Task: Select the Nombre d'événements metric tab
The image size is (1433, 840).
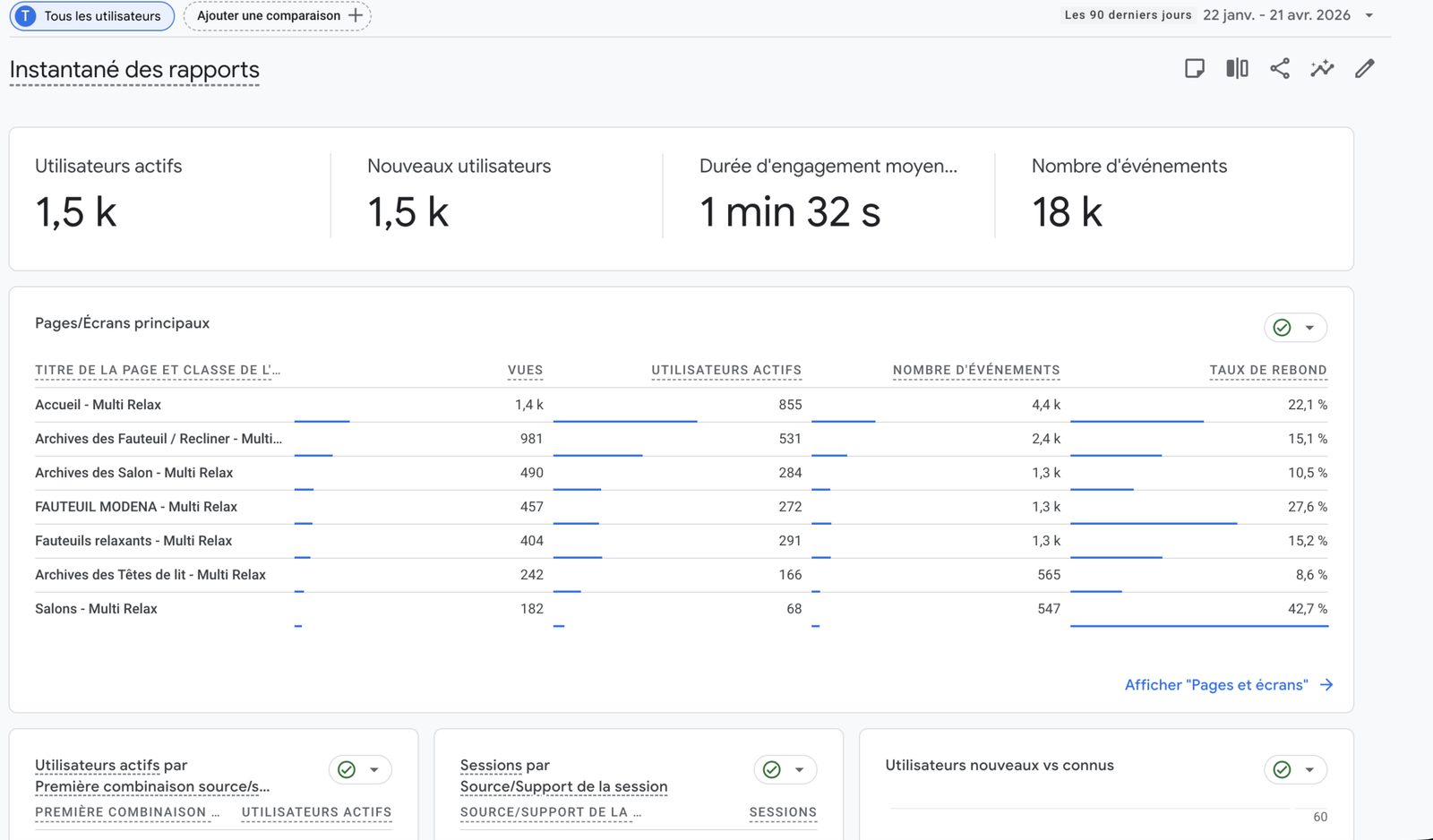Action: click(x=1128, y=167)
